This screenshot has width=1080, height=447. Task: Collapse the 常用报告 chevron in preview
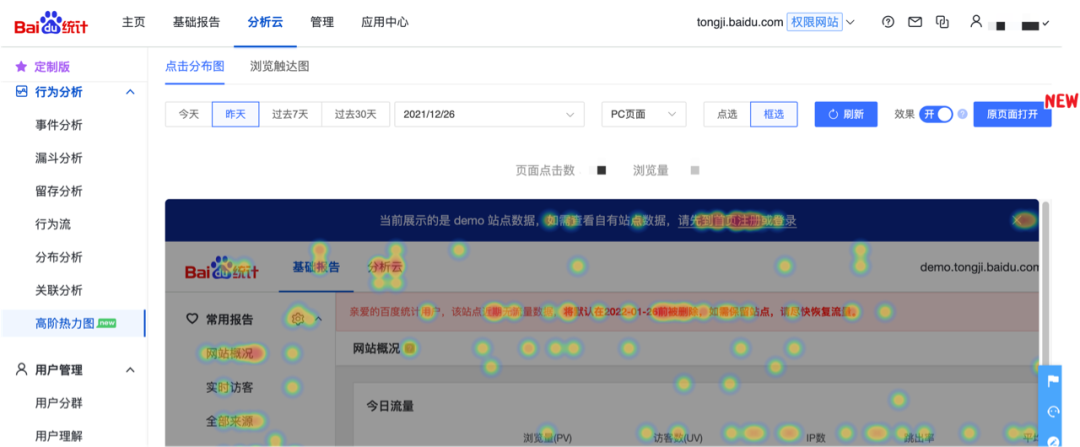(318, 319)
